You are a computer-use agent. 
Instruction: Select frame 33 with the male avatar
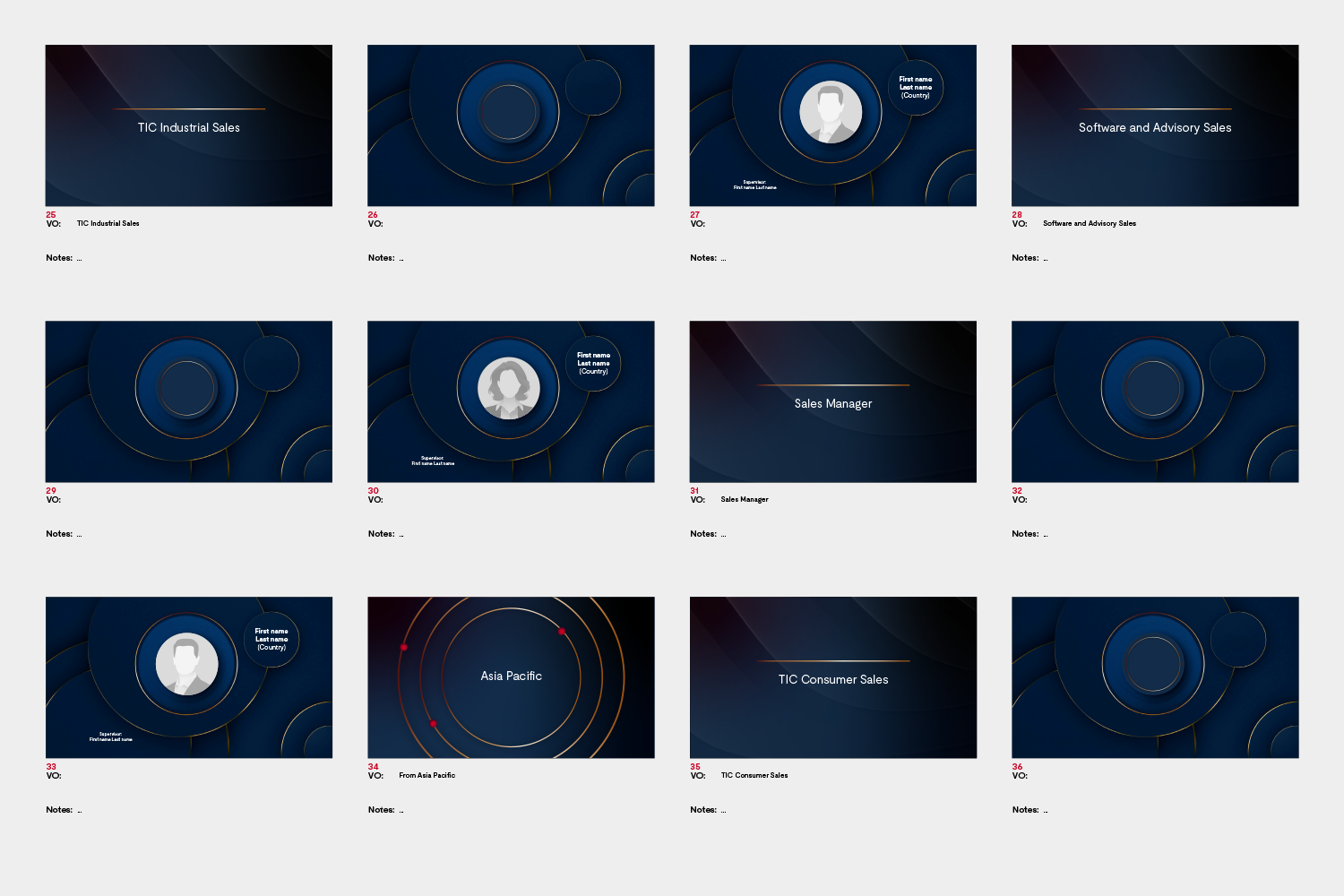189,677
